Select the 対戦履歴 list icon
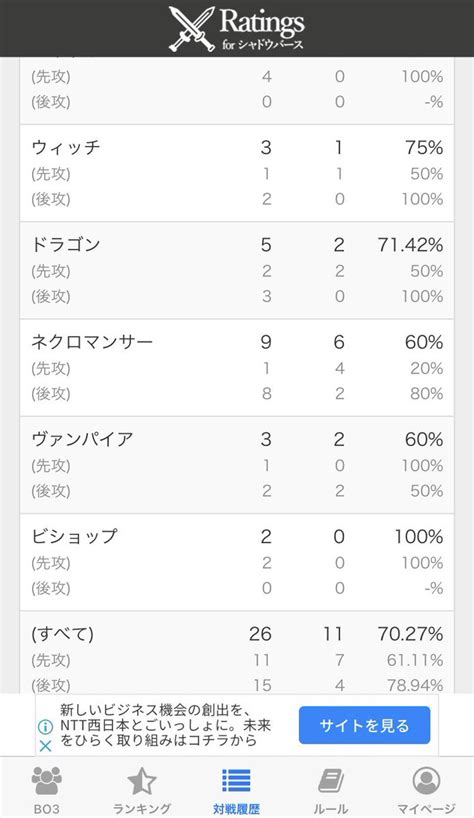The width and height of the screenshot is (474, 818). point(236,781)
